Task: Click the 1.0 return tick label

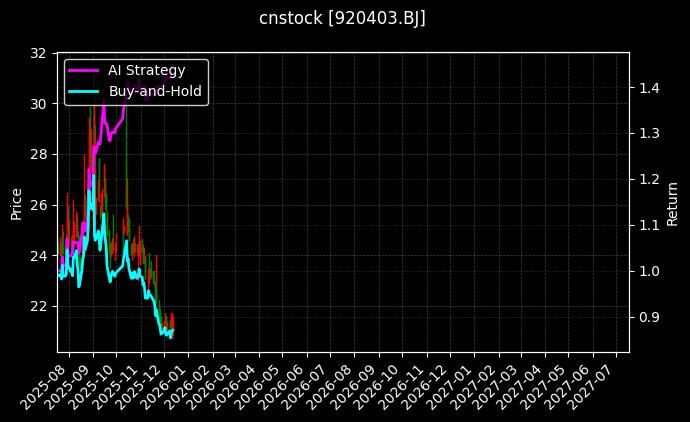Action: click(649, 271)
